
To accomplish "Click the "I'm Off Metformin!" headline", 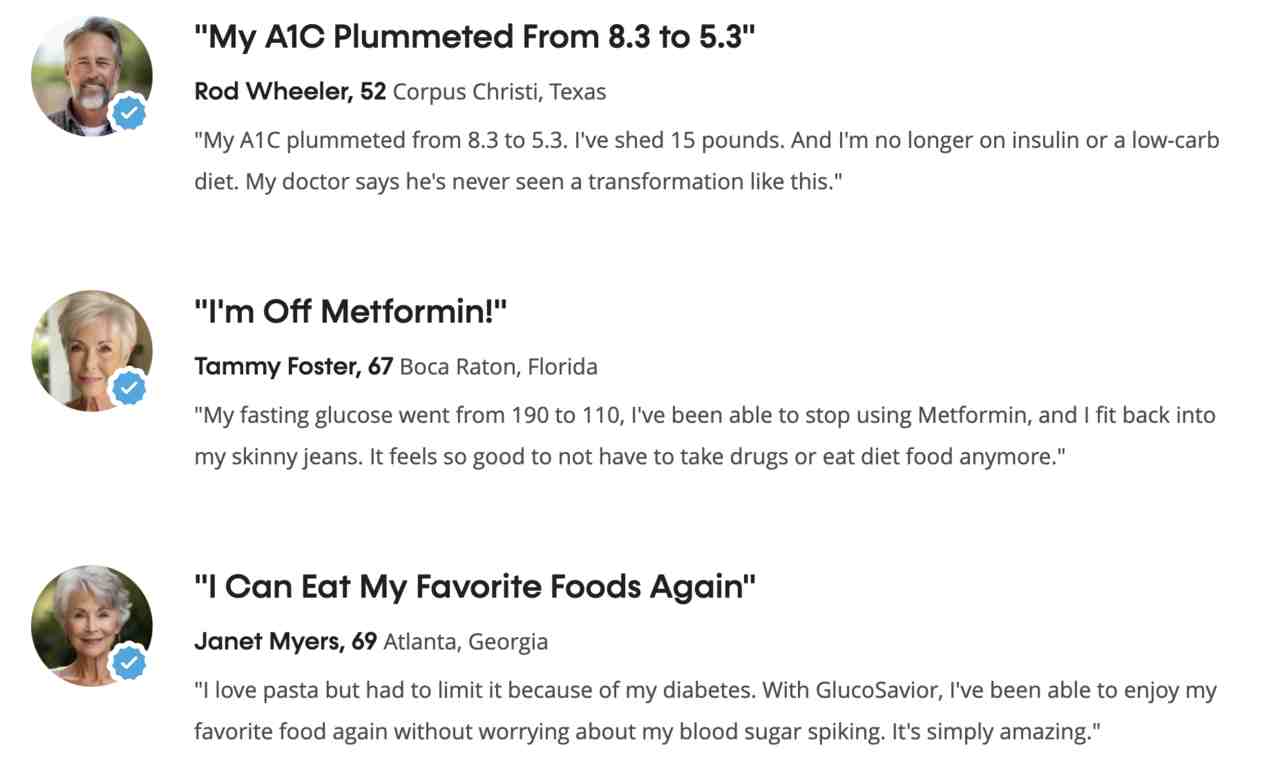I will click(x=351, y=312).
